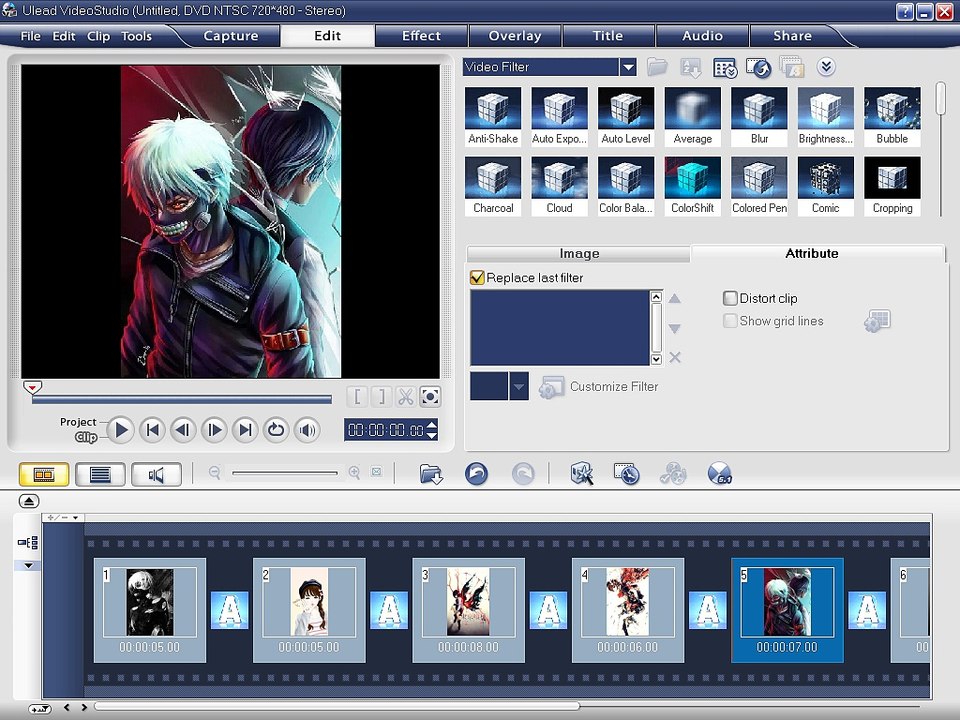Open the filter preset dropdown

click(x=519, y=386)
